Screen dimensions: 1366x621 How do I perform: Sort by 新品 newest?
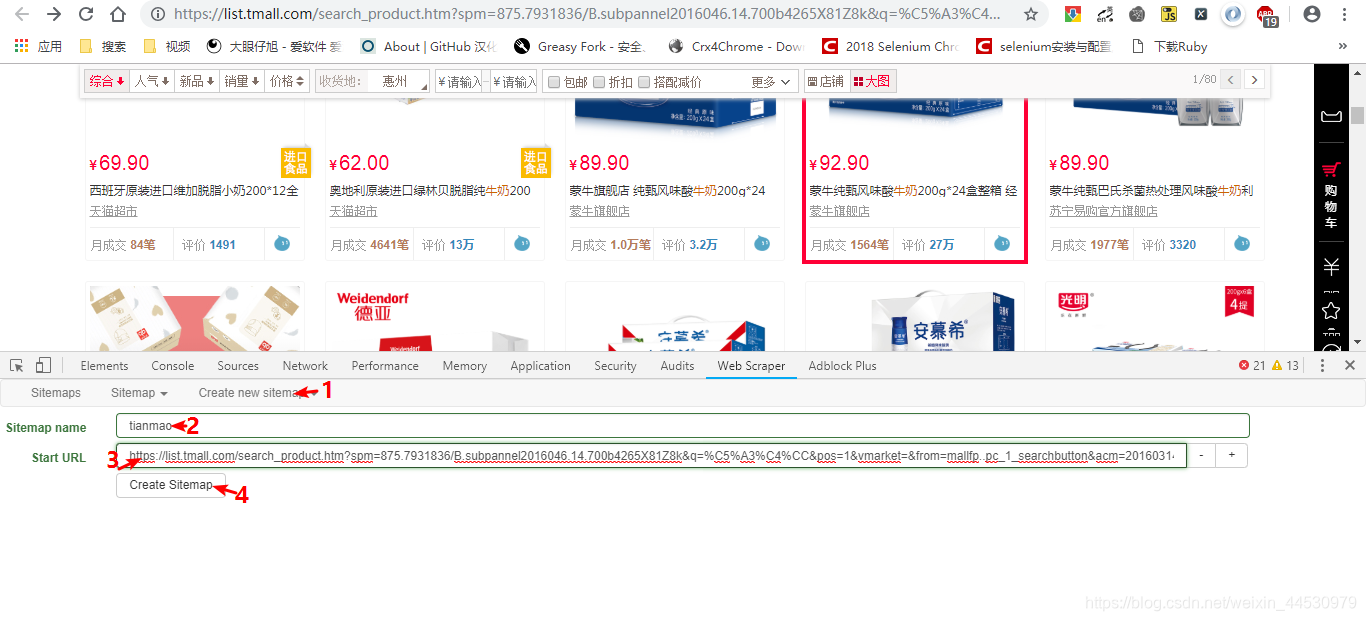pos(197,81)
